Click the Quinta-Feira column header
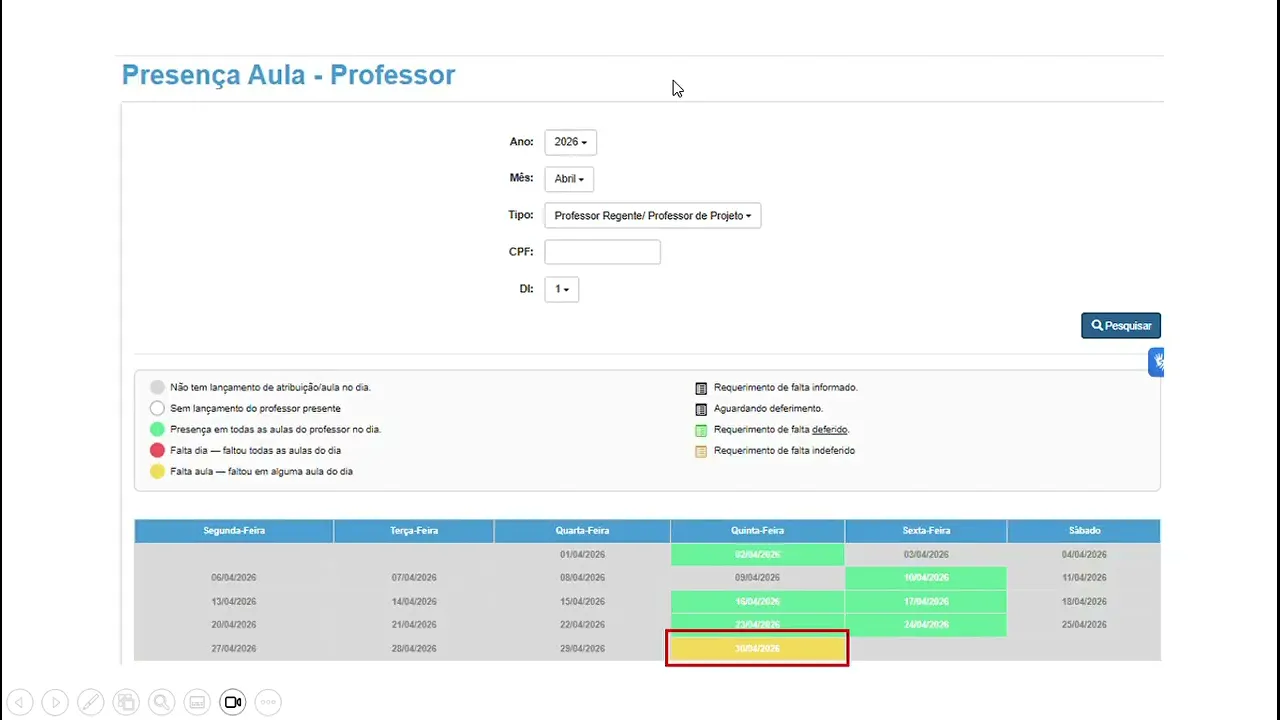1280x720 pixels. (757, 531)
